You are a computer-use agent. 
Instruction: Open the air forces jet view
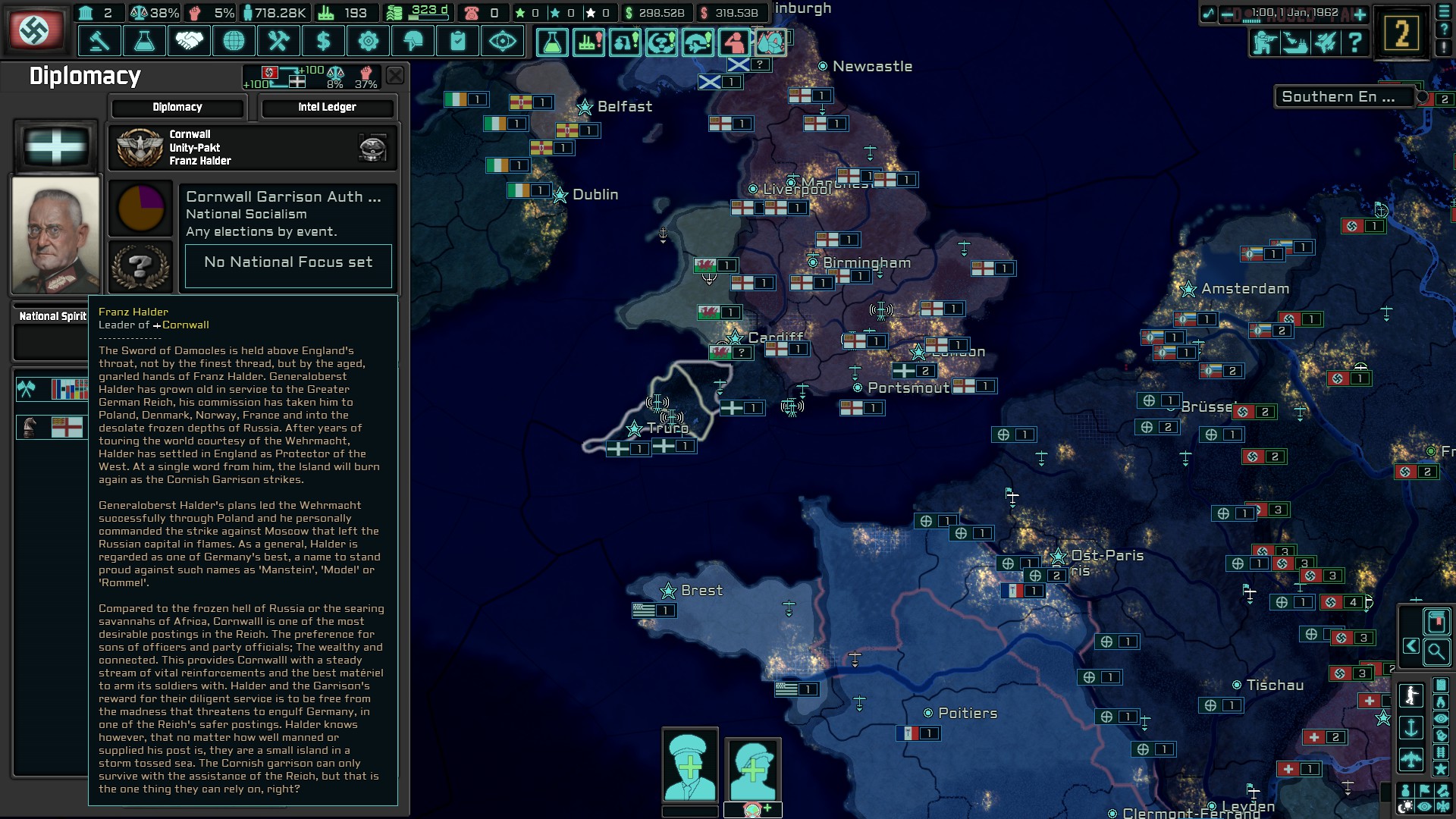click(1325, 42)
